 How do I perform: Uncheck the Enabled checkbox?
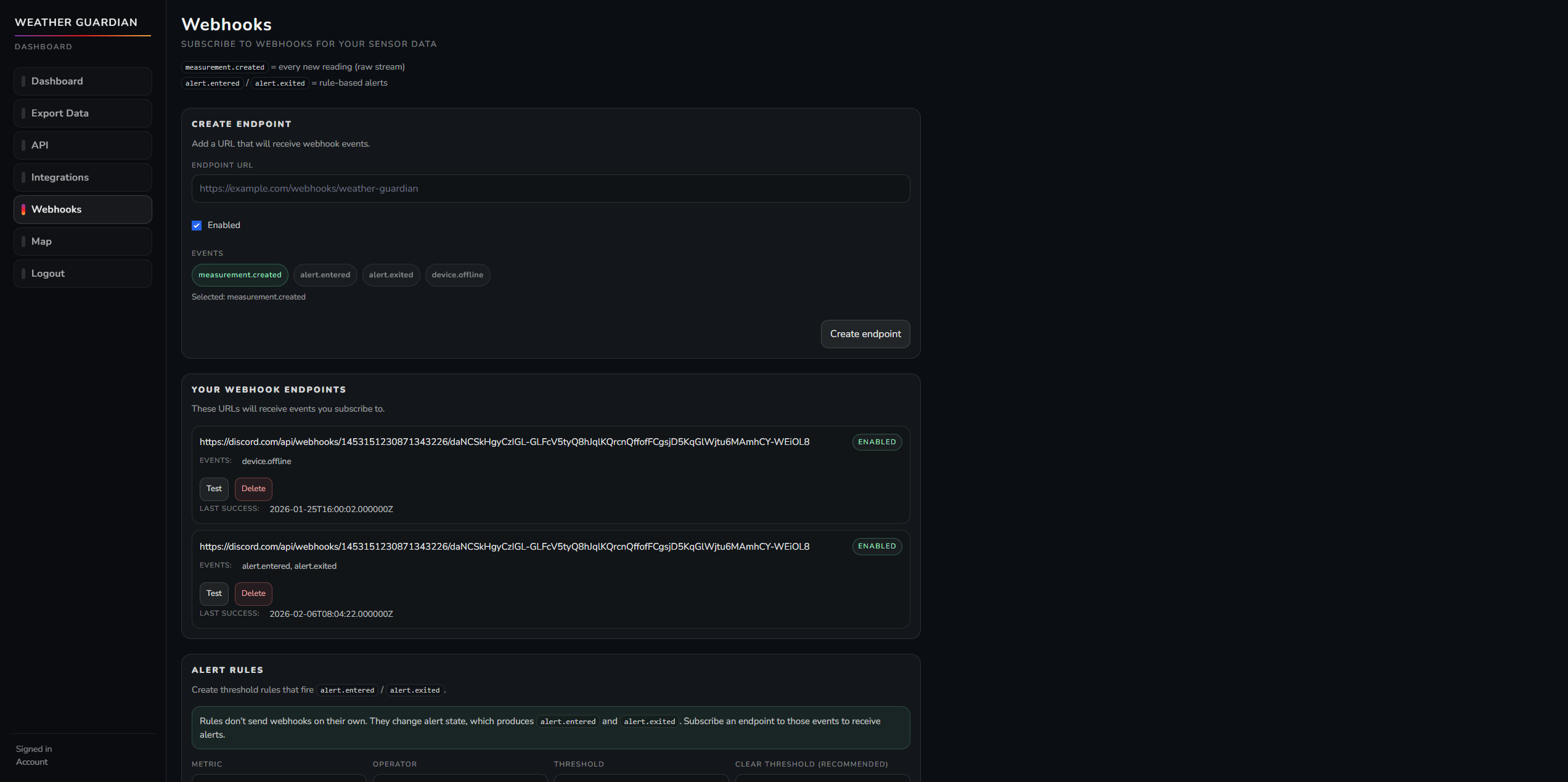coord(197,226)
